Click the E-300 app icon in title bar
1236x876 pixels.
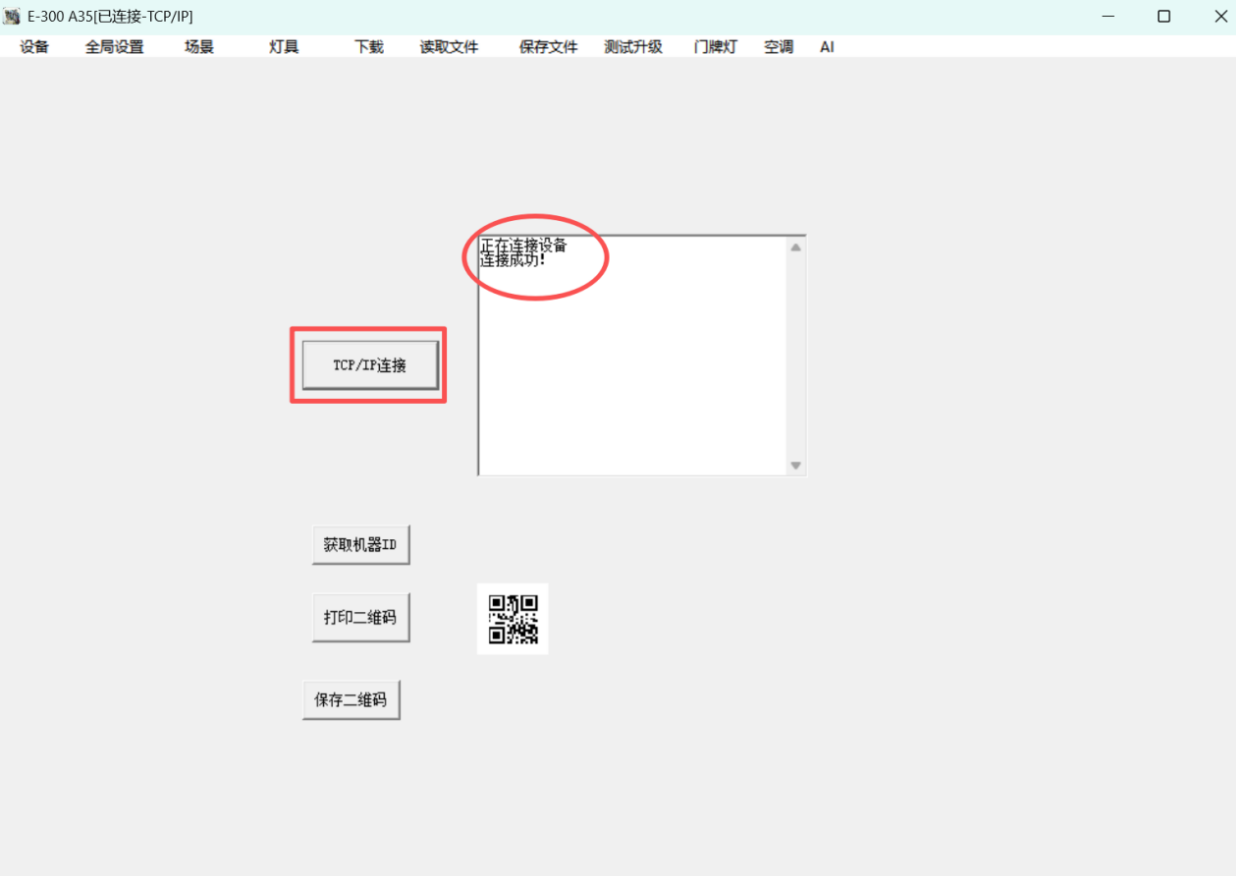tap(12, 16)
